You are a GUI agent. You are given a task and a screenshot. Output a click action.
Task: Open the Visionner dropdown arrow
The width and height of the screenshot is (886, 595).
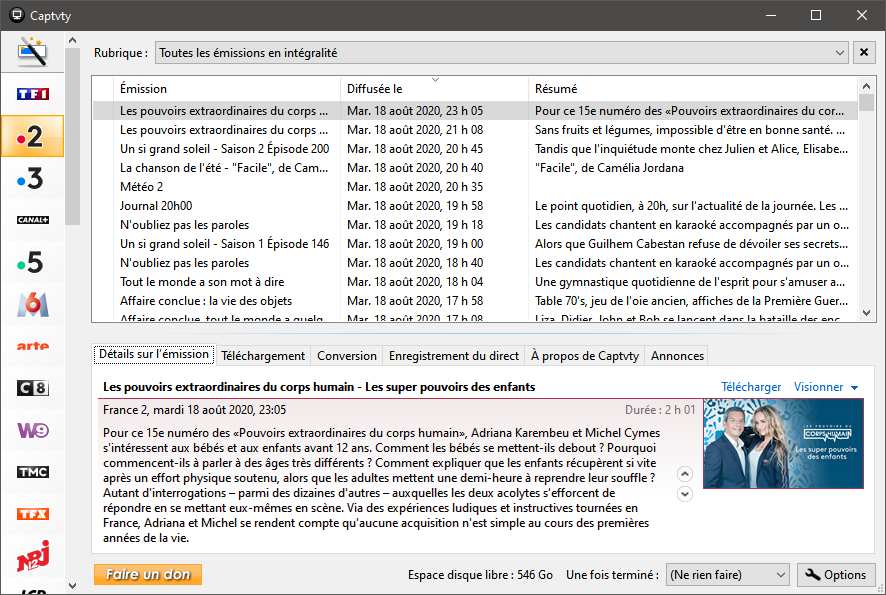pyautogui.click(x=854, y=388)
